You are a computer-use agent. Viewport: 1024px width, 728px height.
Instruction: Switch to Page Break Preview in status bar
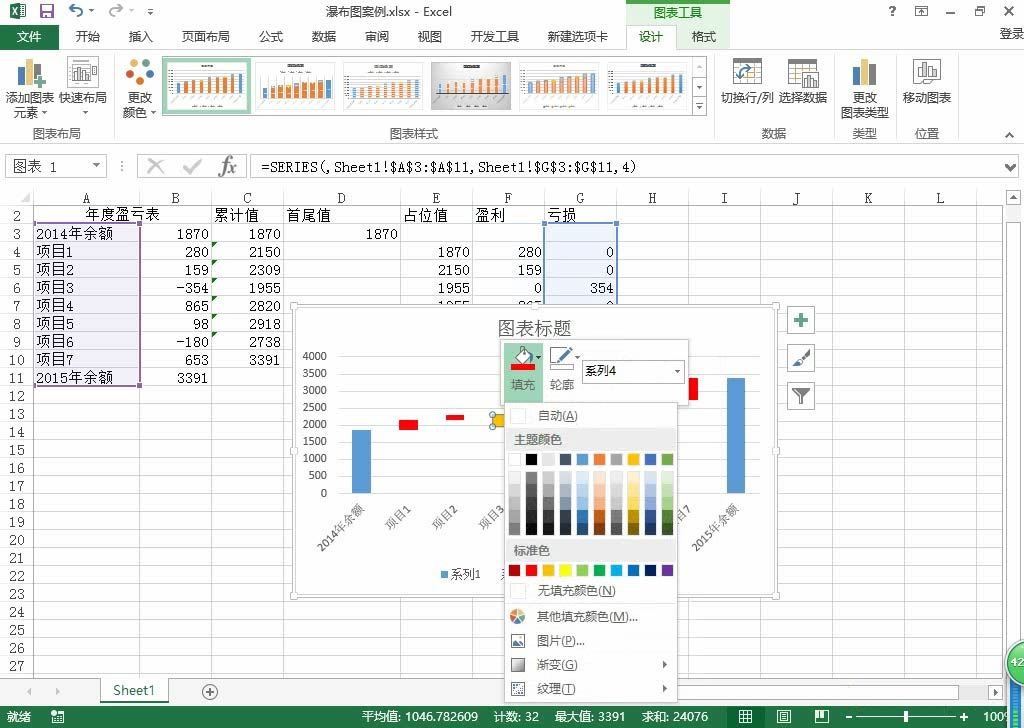822,716
